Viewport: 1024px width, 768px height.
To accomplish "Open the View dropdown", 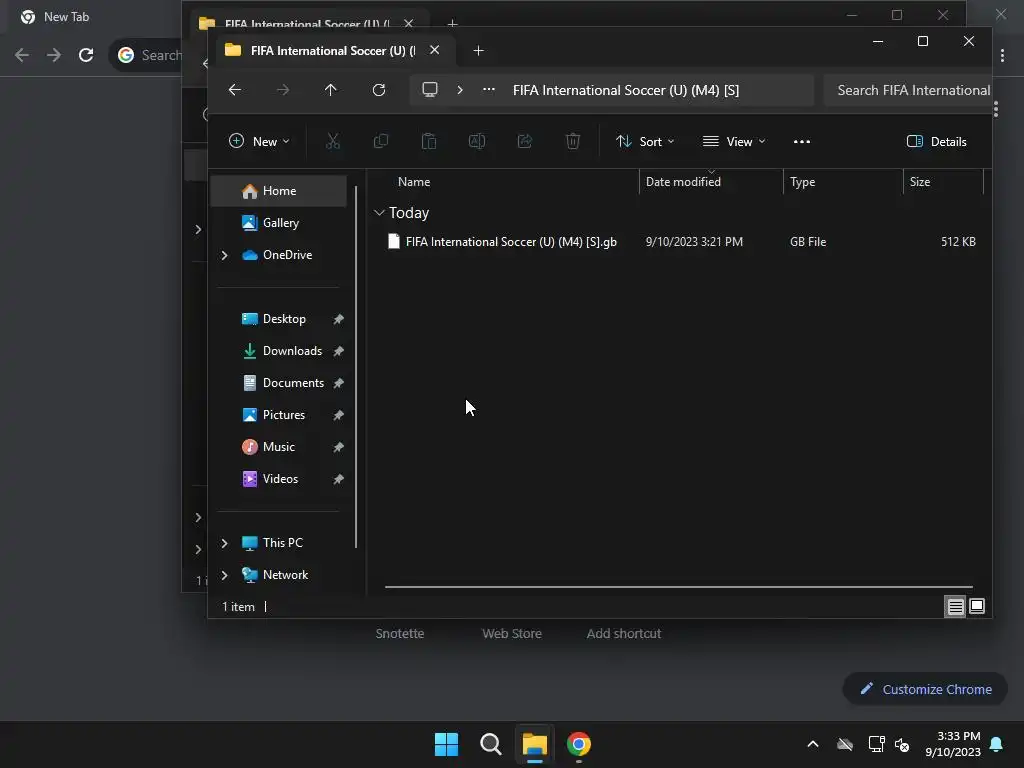I will pos(734,142).
